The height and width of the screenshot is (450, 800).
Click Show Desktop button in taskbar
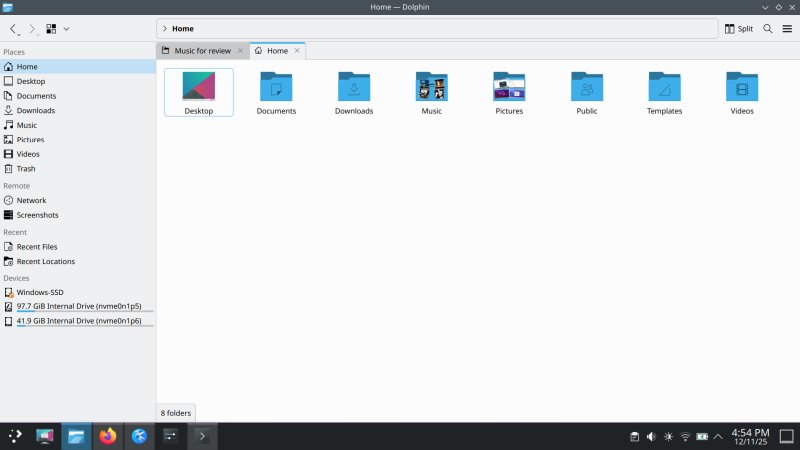tap(787, 437)
